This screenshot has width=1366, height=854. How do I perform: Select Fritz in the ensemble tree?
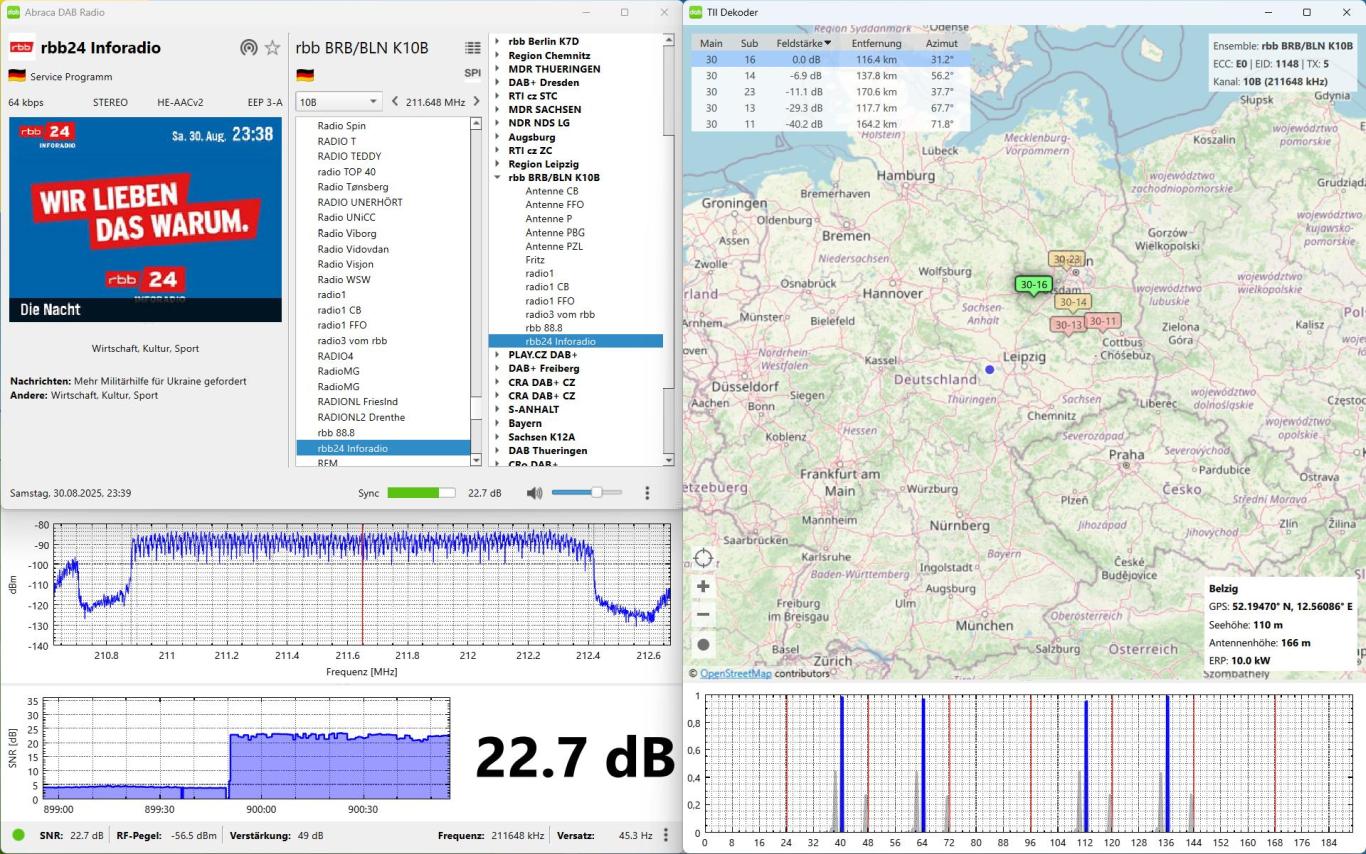coord(535,260)
